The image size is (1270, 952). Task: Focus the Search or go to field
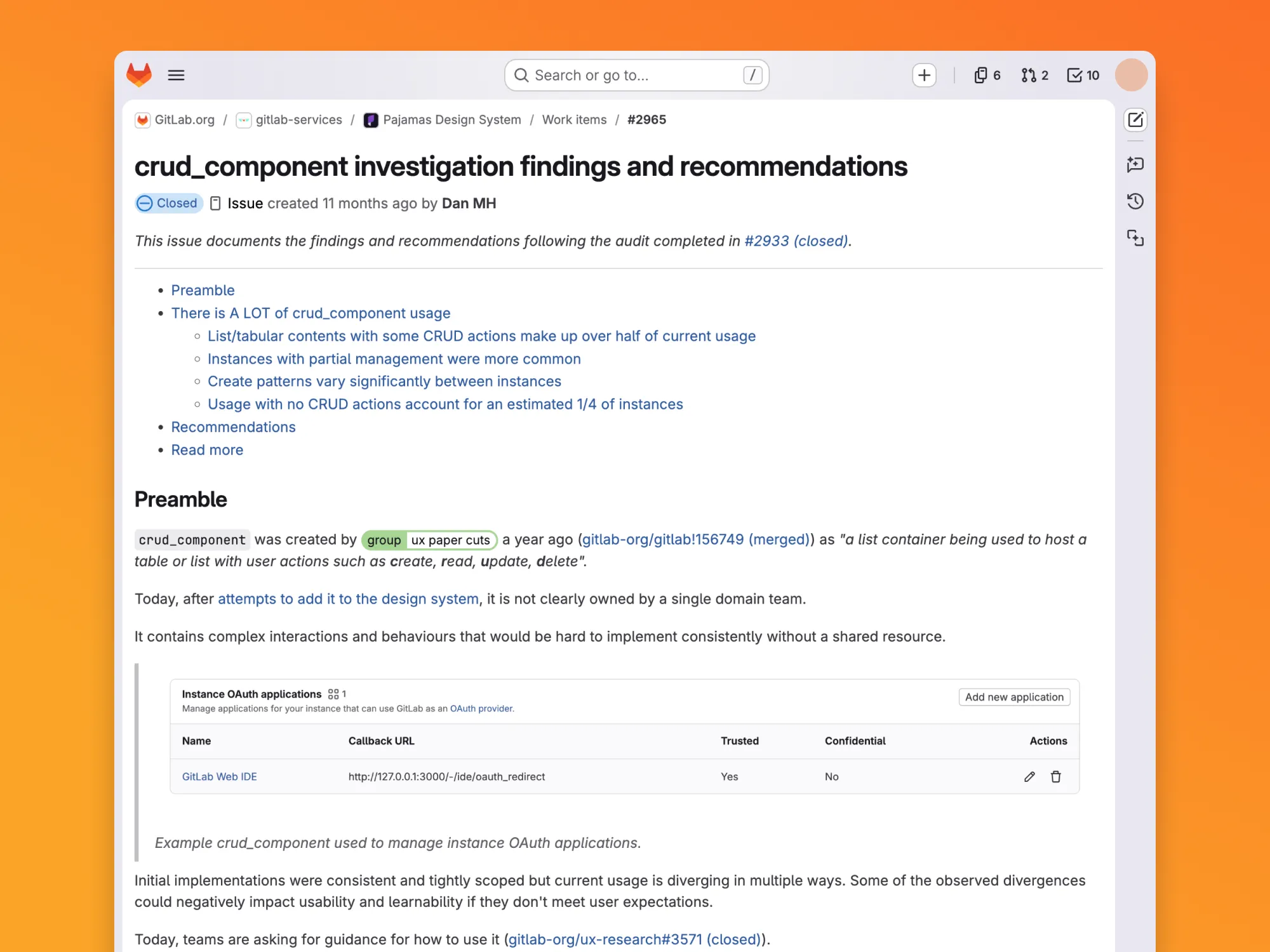637,75
